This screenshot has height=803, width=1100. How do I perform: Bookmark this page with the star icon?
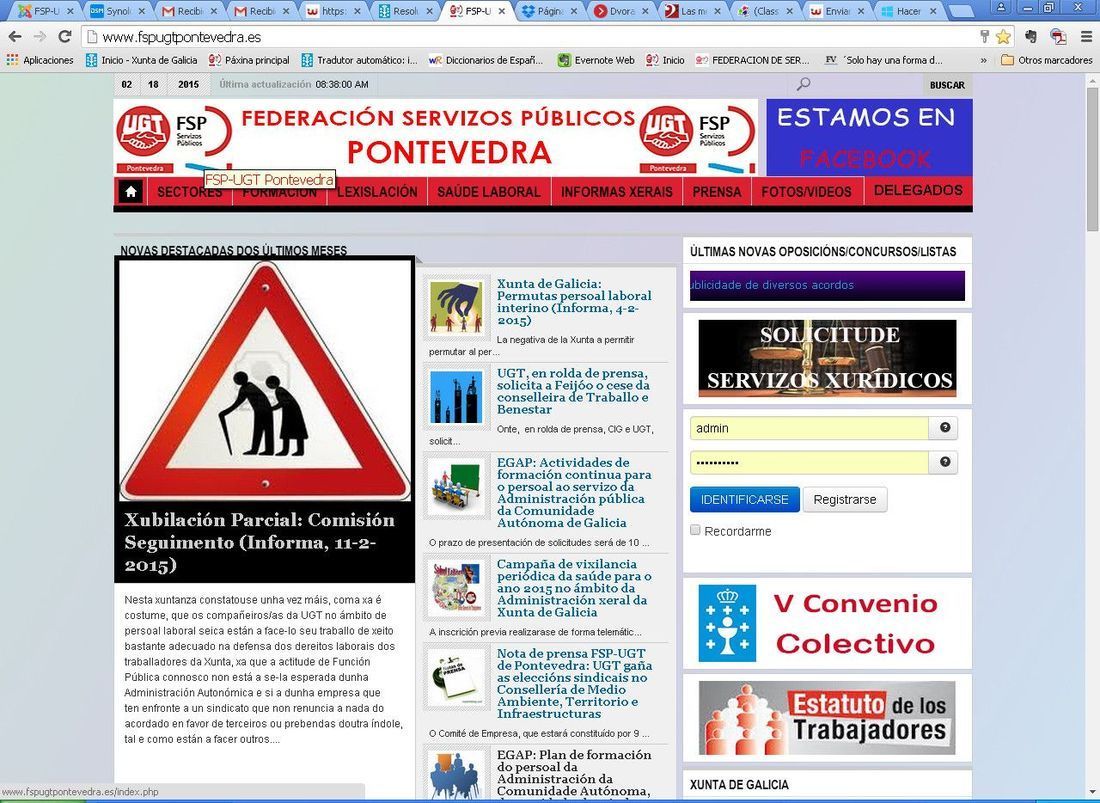(1003, 36)
